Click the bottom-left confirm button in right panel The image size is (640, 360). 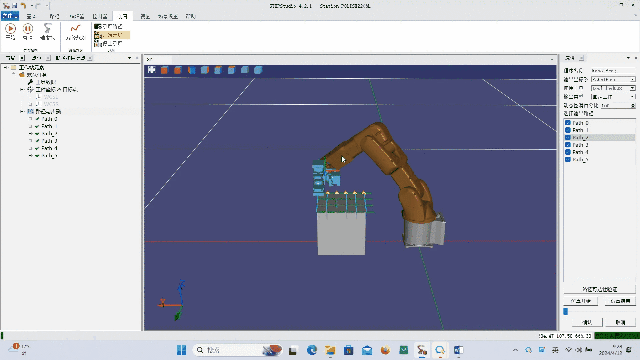[587, 322]
